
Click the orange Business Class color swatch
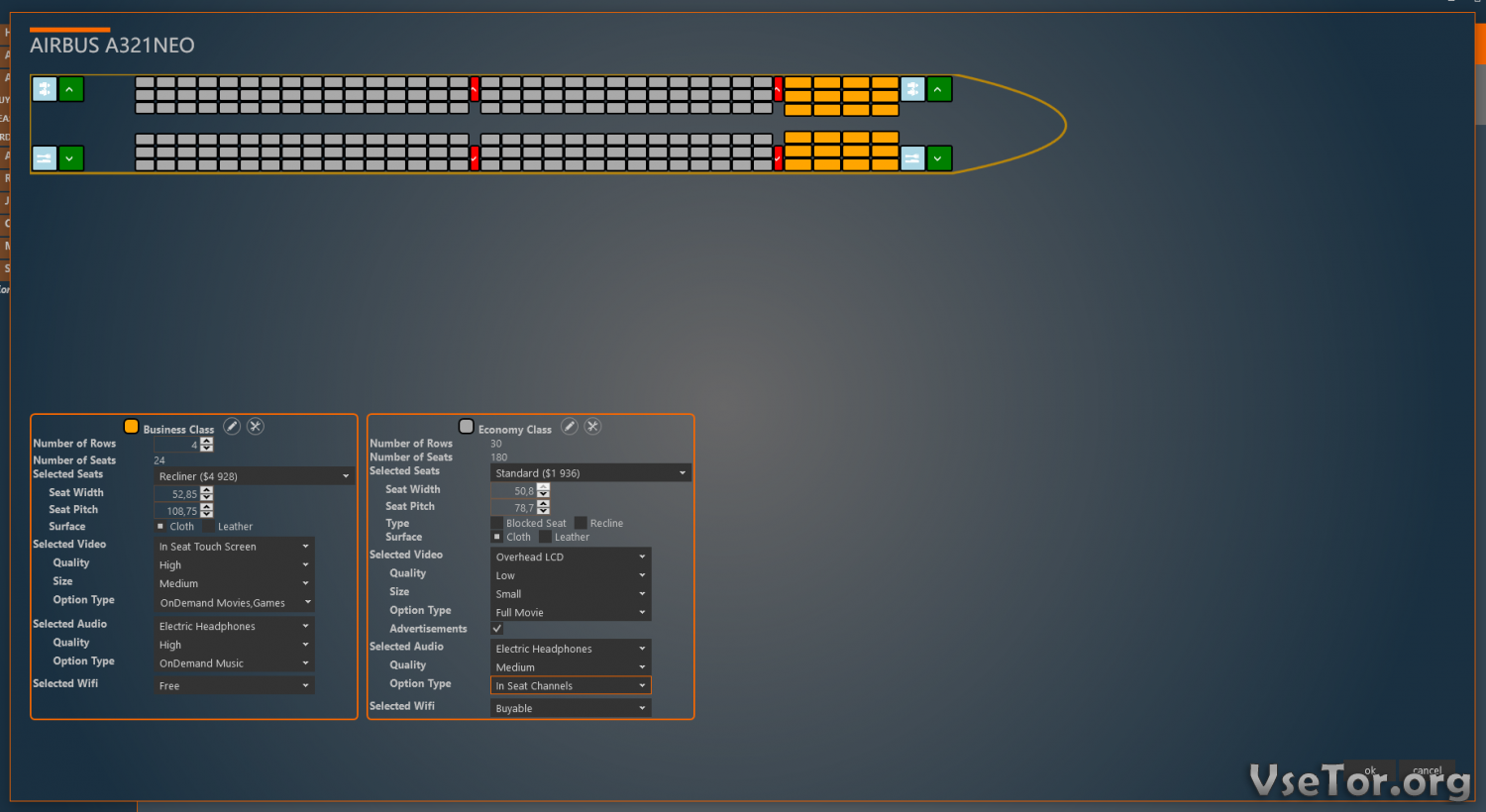[131, 427]
